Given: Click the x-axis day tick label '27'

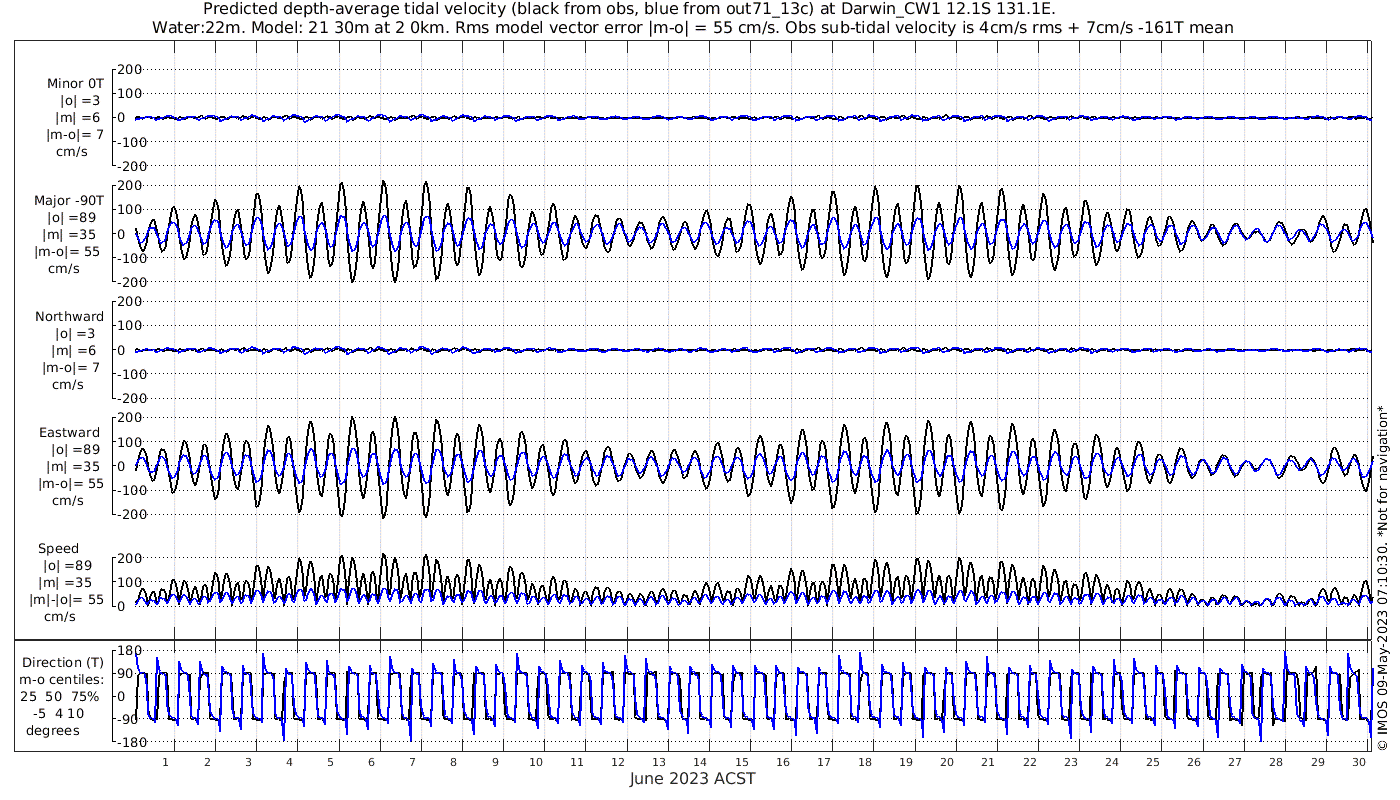Looking at the screenshot, I should pos(1235,762).
